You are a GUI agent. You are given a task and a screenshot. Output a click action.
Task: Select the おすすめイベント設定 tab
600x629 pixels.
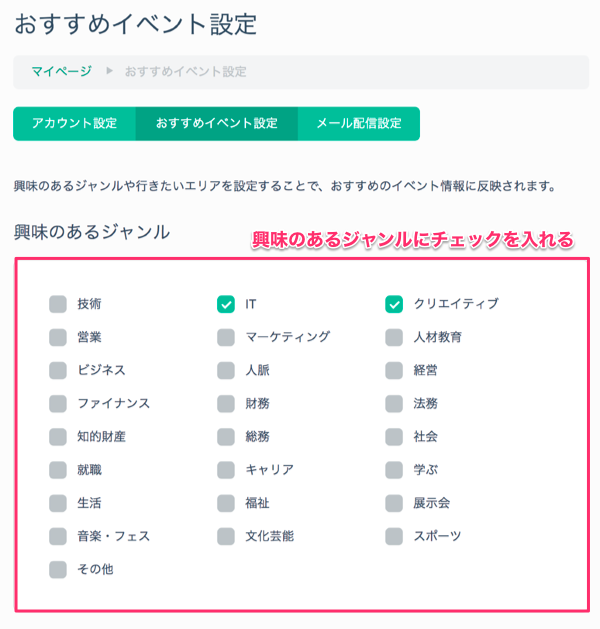pos(216,124)
